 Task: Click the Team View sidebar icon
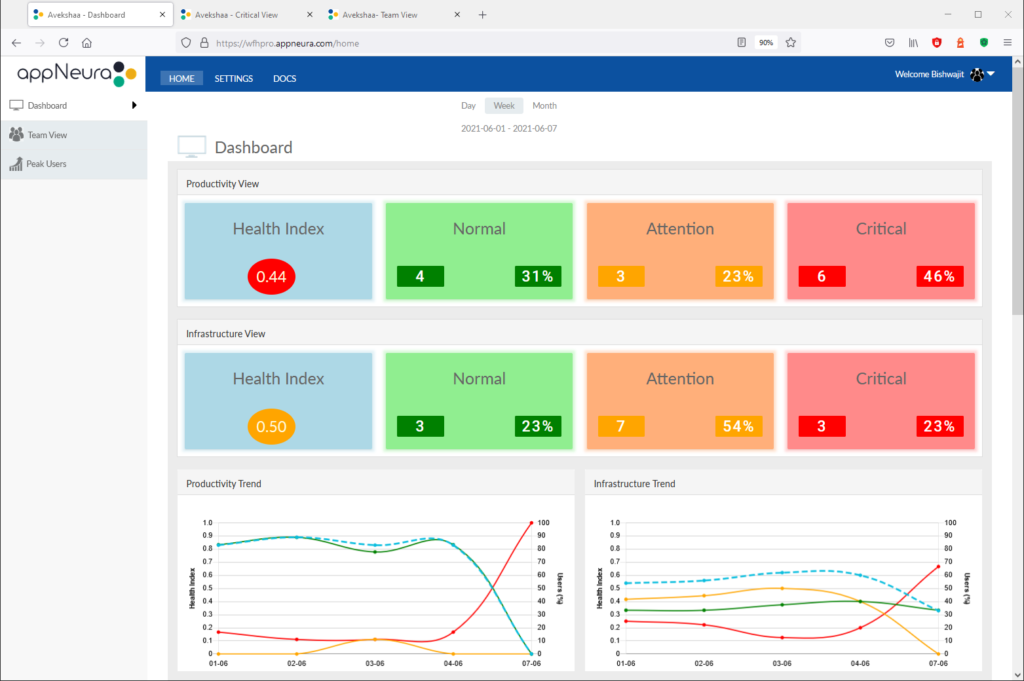point(16,135)
